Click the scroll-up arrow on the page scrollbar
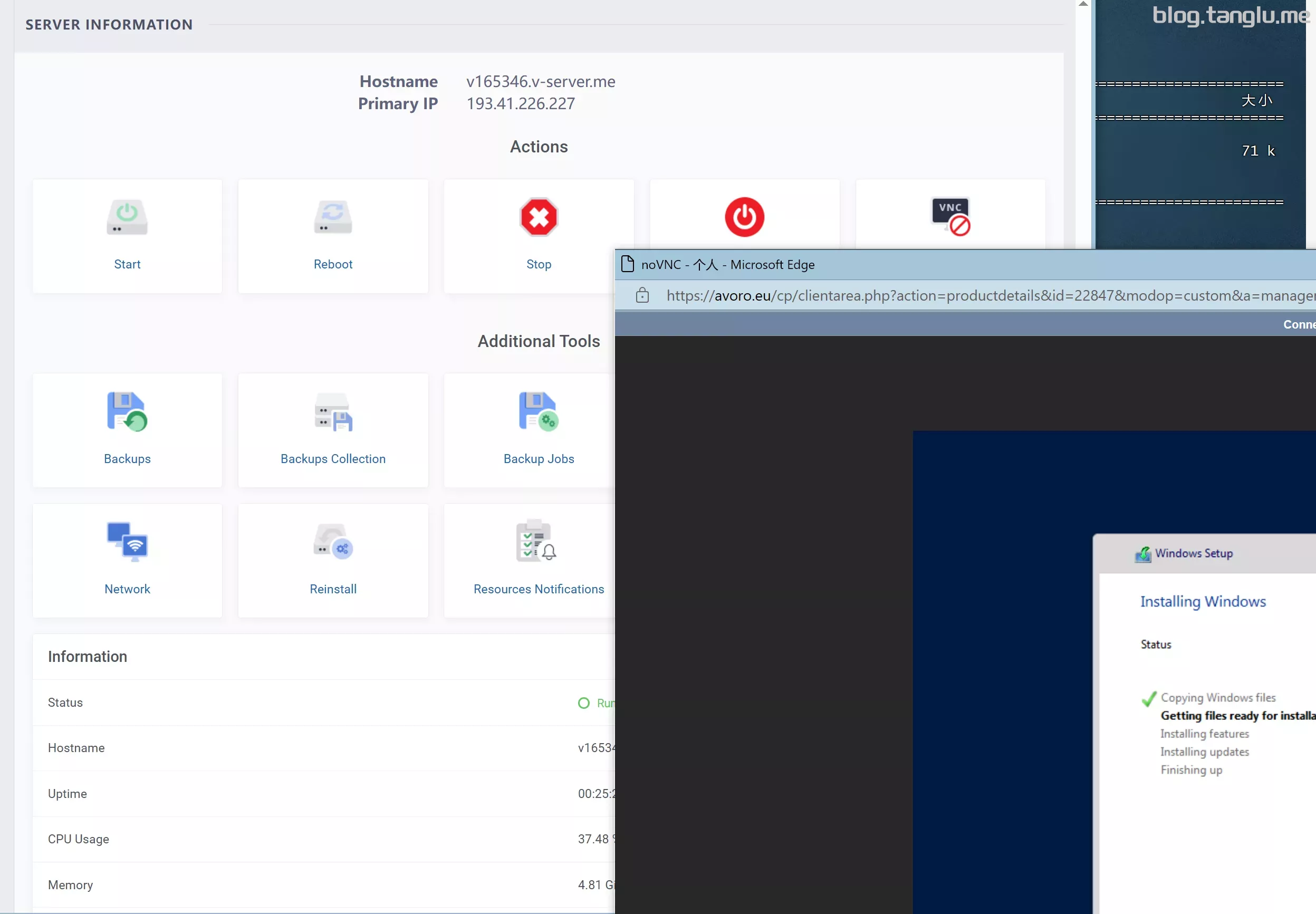 [x=1083, y=5]
